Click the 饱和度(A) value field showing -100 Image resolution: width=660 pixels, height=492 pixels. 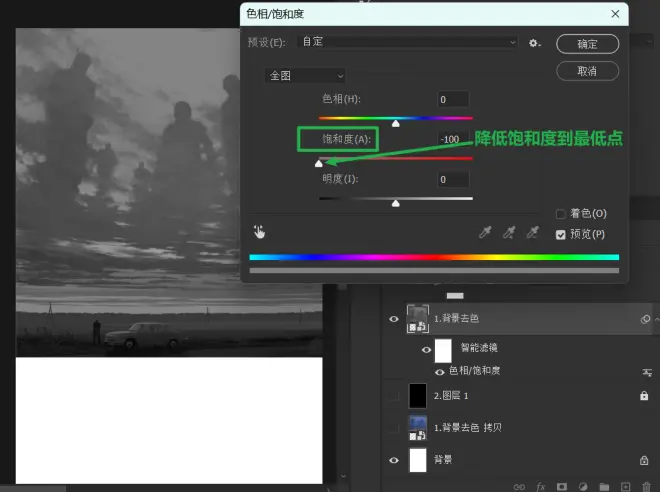(453, 139)
